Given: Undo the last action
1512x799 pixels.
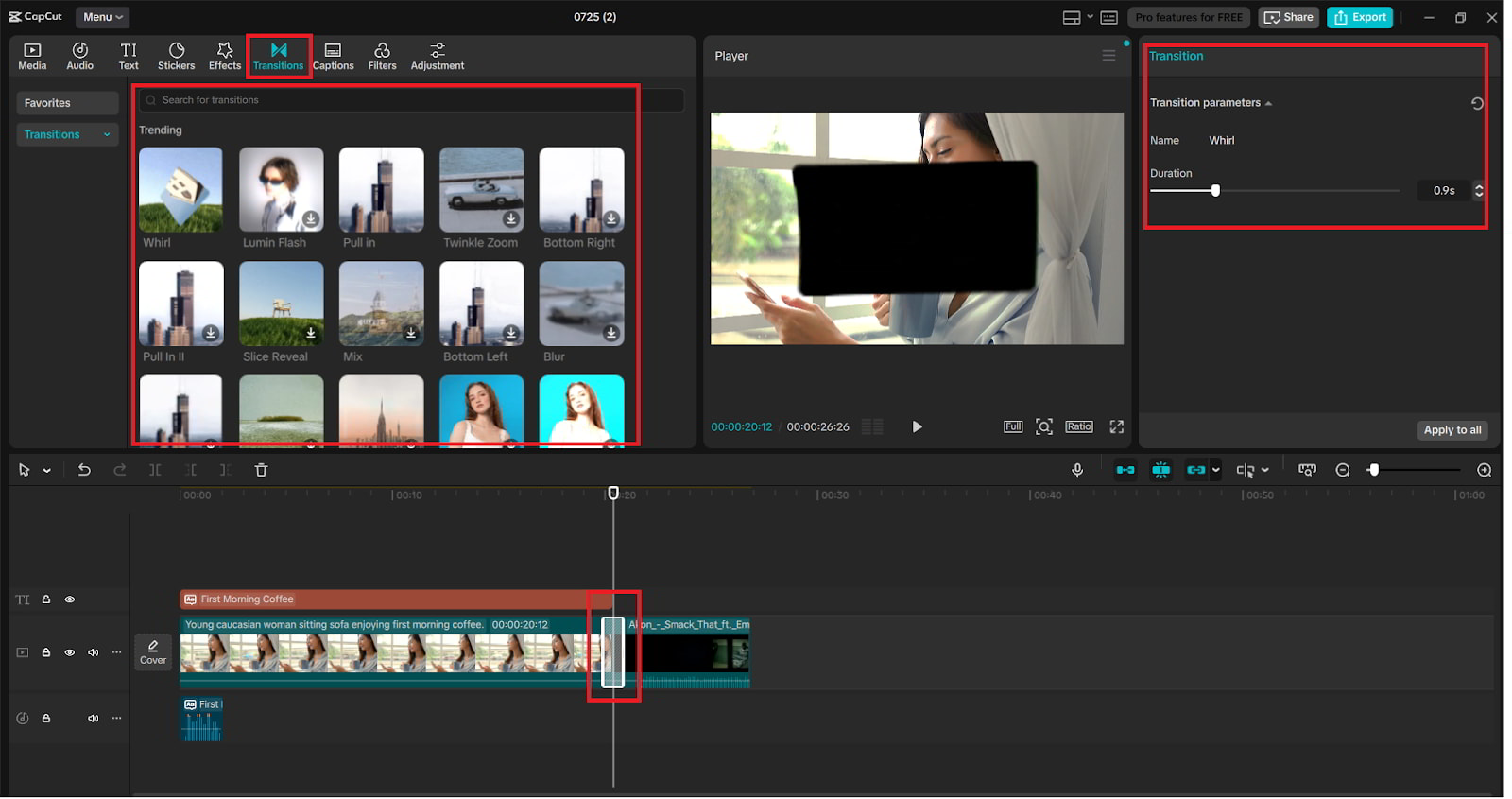Looking at the screenshot, I should [x=84, y=470].
